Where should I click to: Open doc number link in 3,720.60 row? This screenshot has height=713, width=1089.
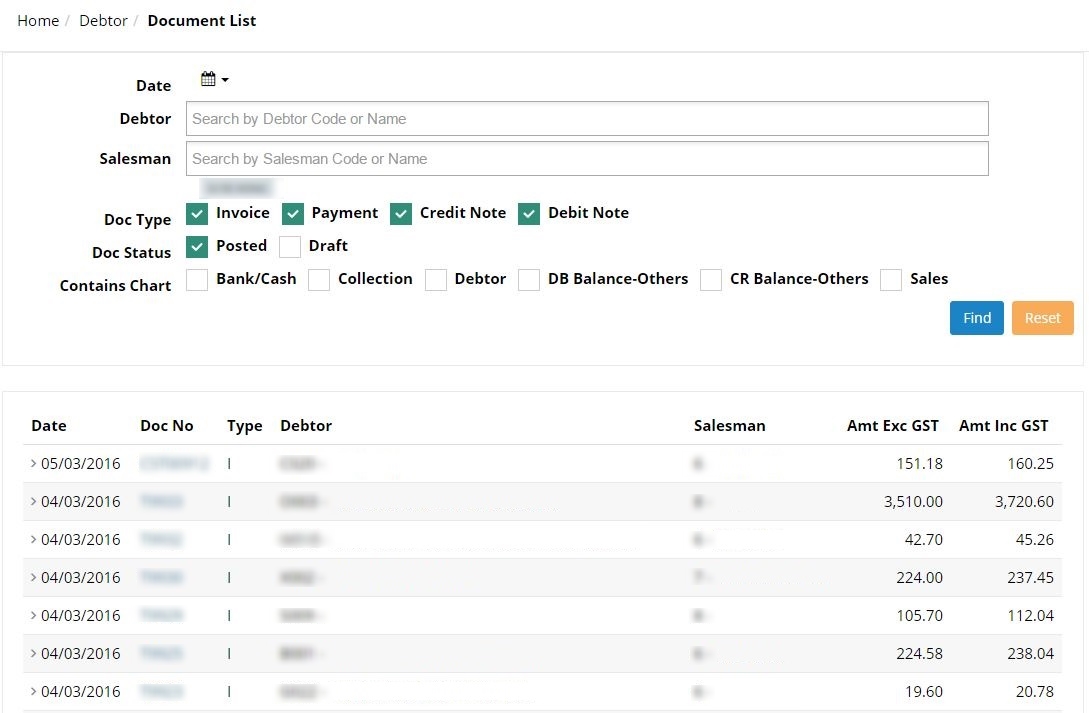162,501
